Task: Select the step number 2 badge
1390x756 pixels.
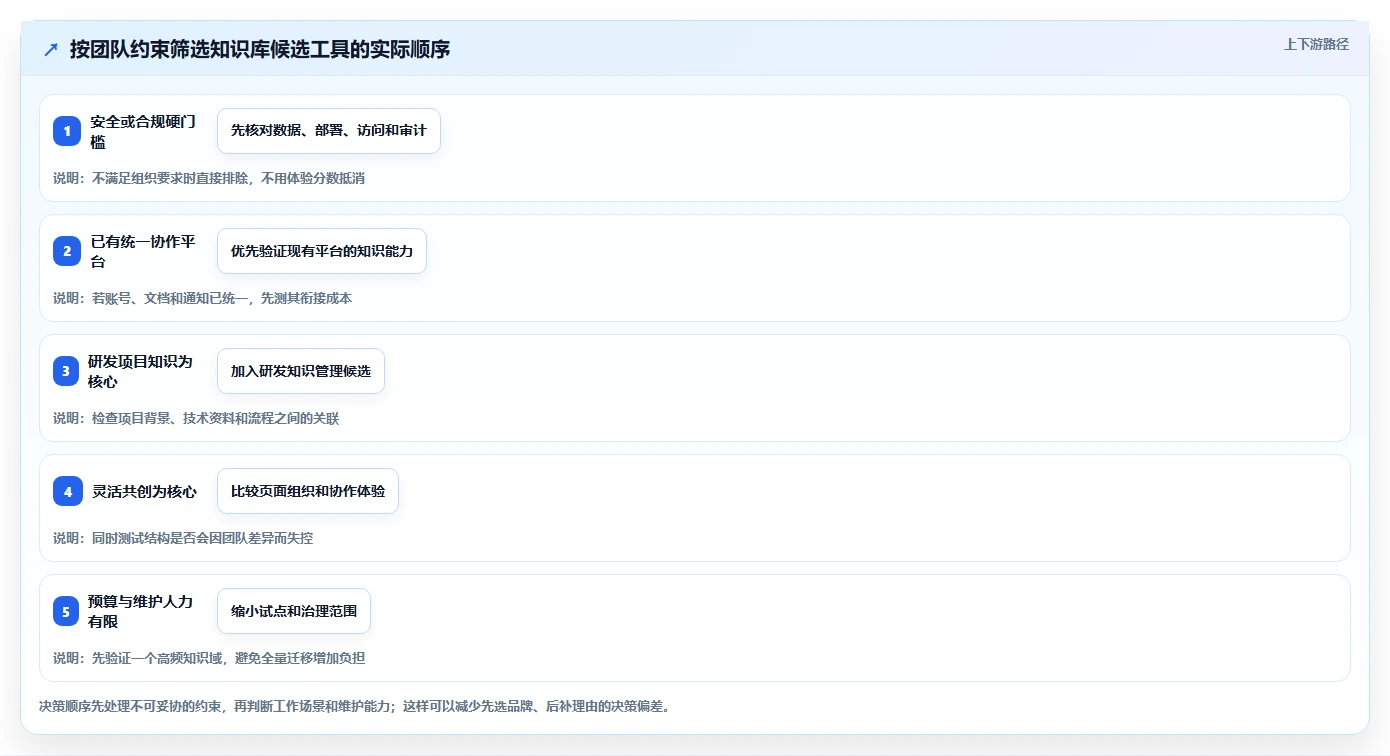Action: pyautogui.click(x=67, y=251)
